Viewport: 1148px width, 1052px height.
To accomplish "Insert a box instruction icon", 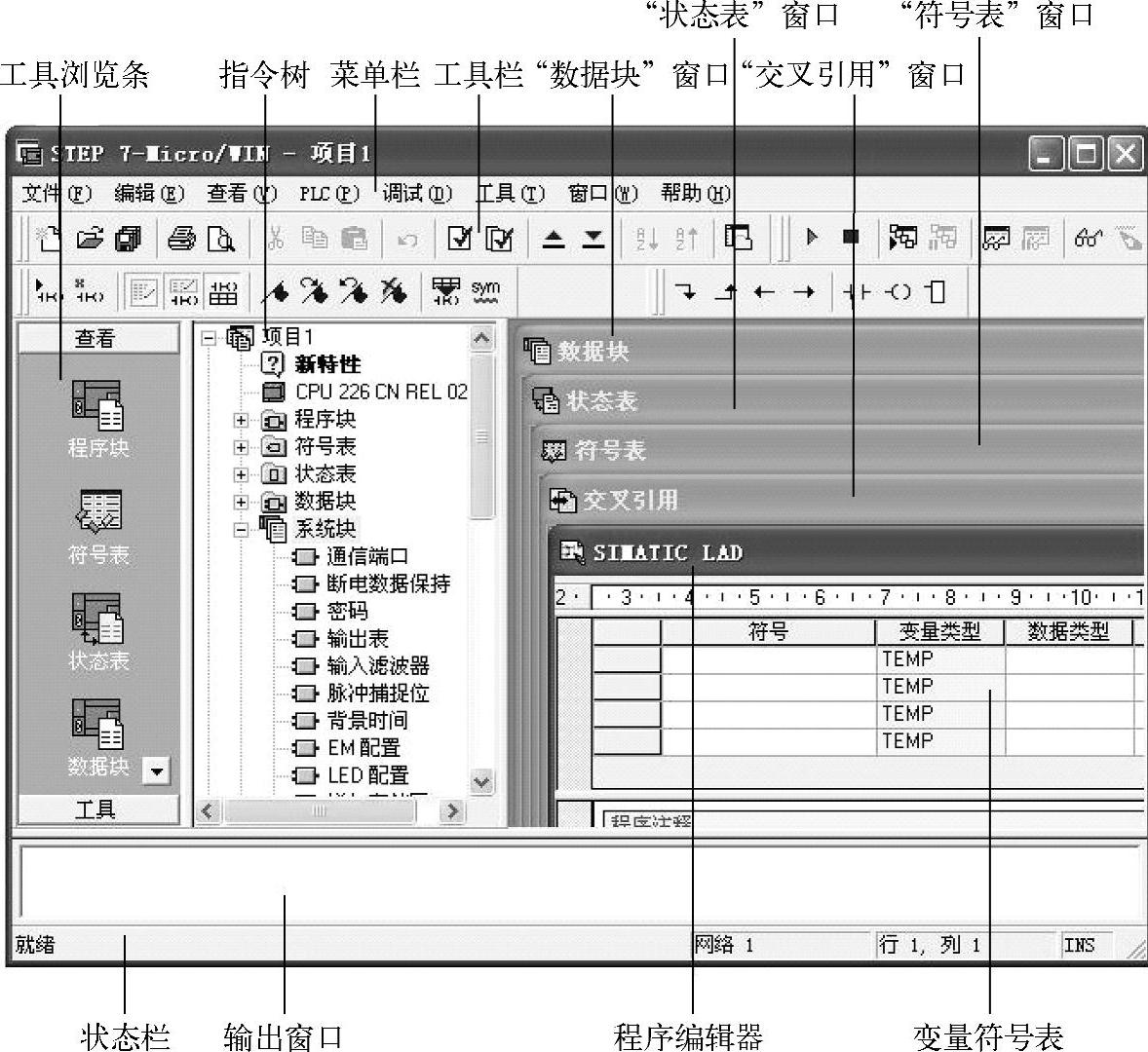I will coord(935,292).
